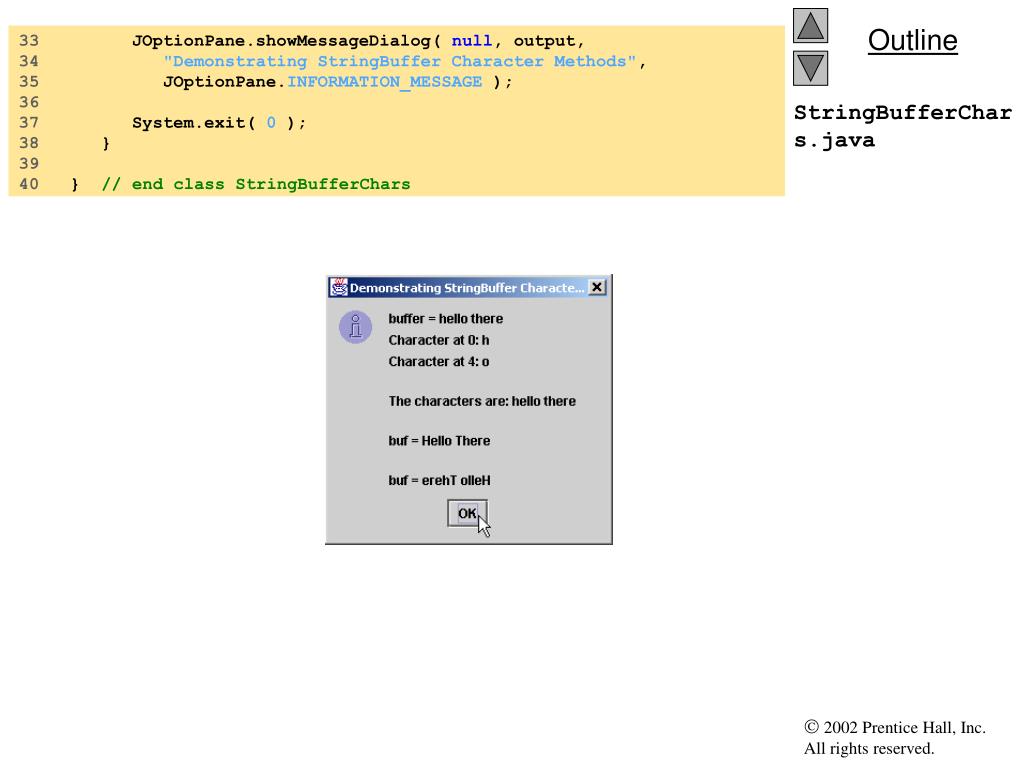Click the string "Demonstrating StringBuffer Character Methods"

pos(399,61)
